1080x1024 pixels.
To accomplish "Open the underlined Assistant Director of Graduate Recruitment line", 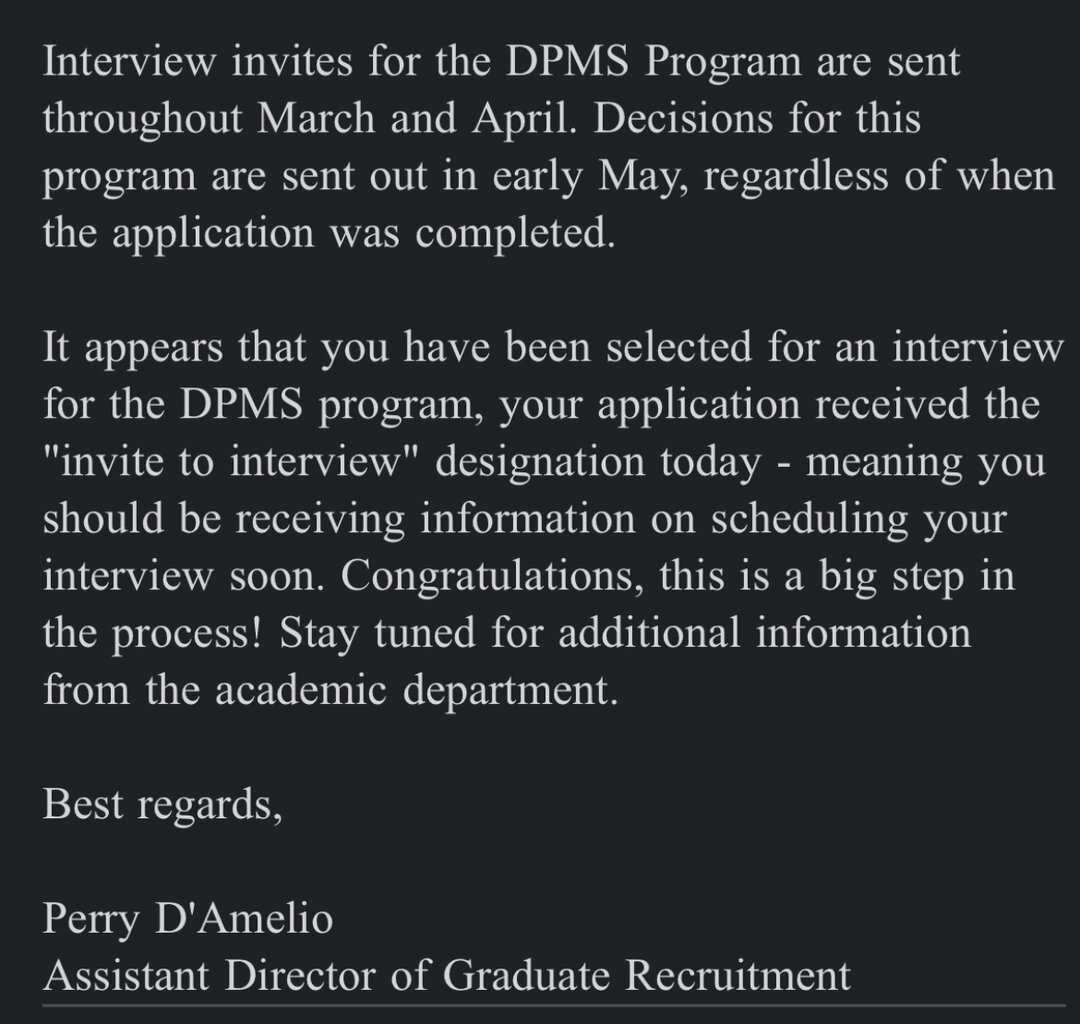I will pyautogui.click(x=446, y=975).
